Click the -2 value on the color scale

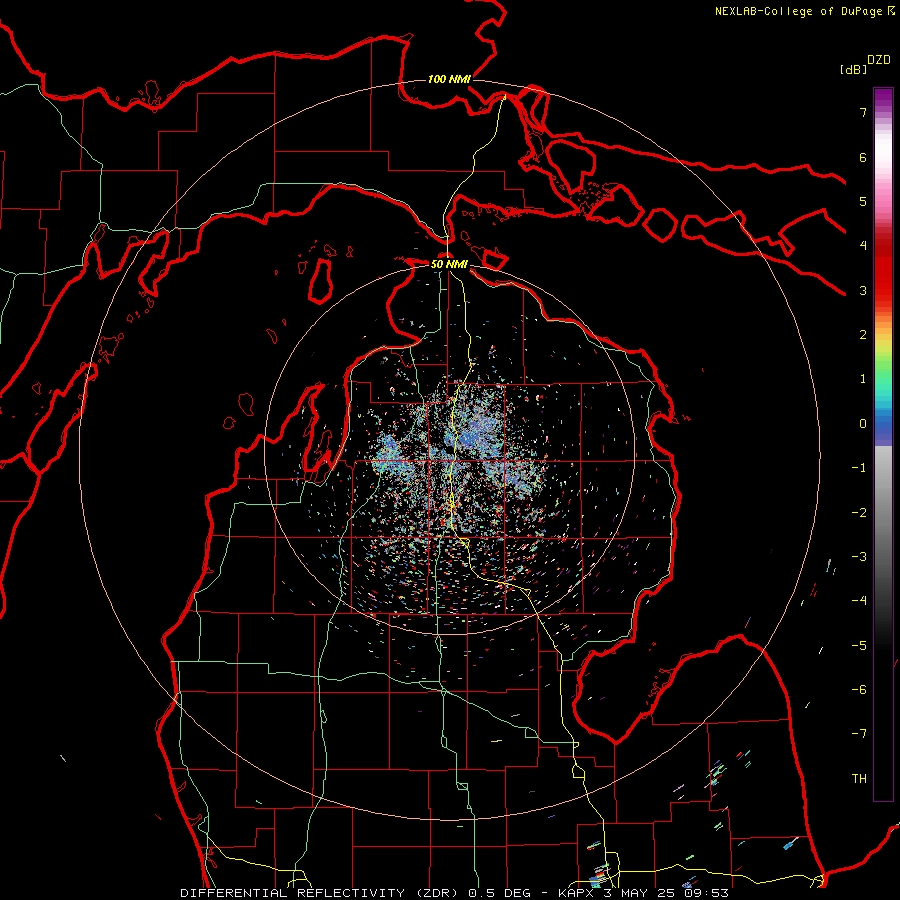click(x=859, y=513)
